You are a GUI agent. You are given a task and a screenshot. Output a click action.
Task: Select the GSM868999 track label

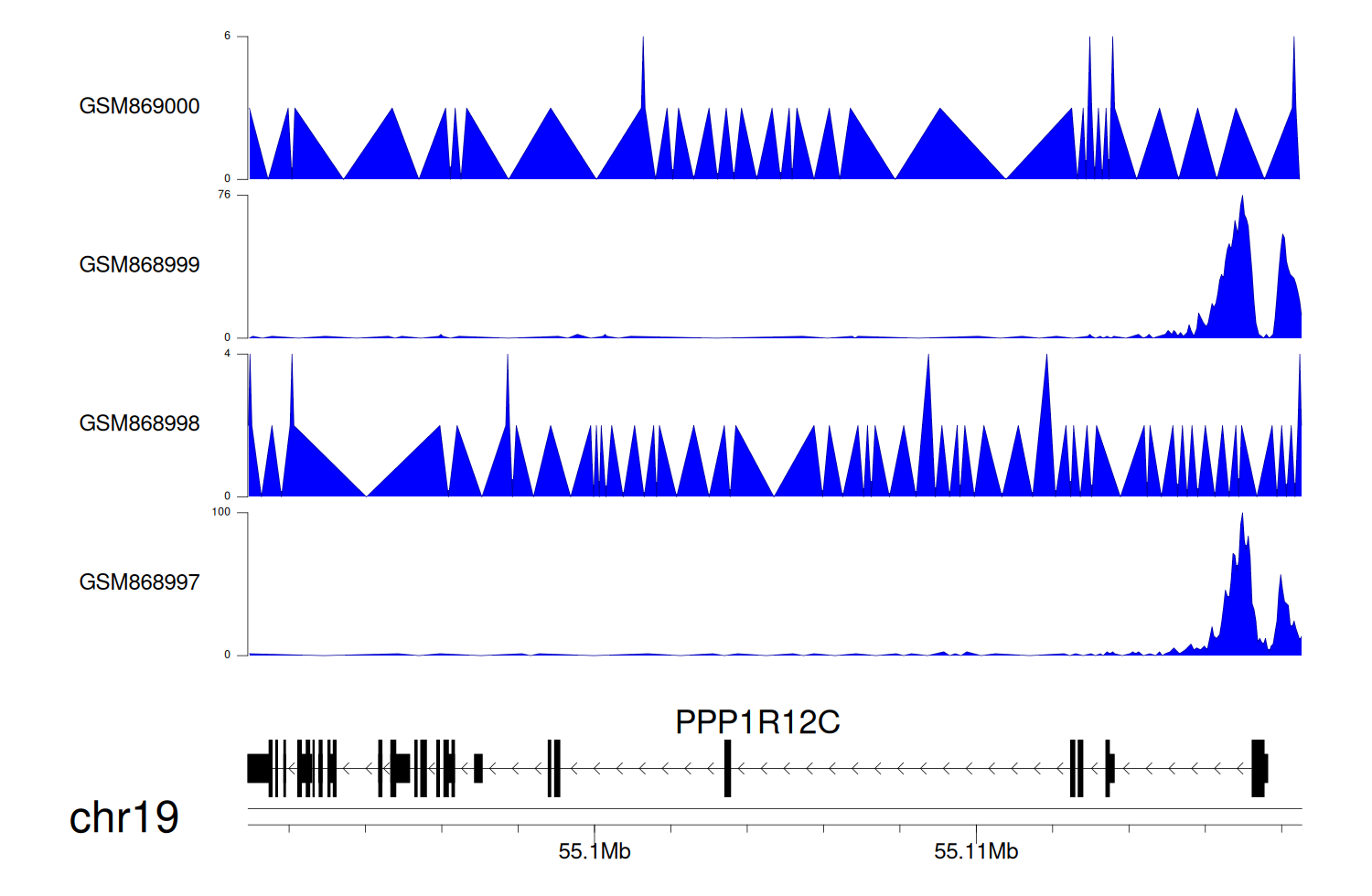139,265
